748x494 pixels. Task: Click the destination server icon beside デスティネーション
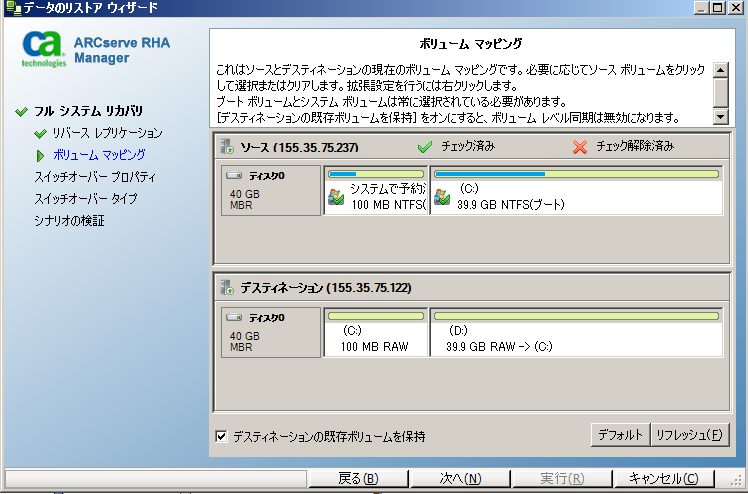(227, 287)
